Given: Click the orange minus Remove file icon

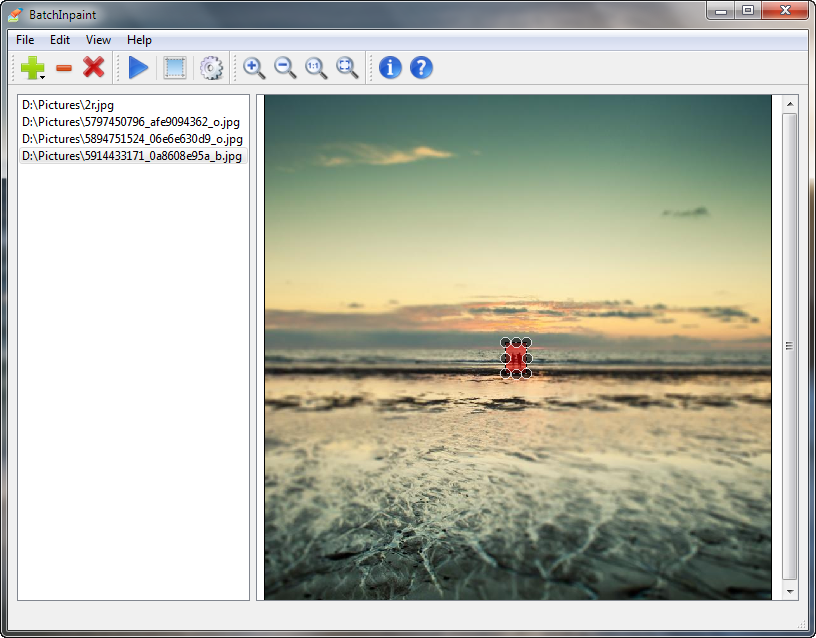Looking at the screenshot, I should click(x=64, y=68).
